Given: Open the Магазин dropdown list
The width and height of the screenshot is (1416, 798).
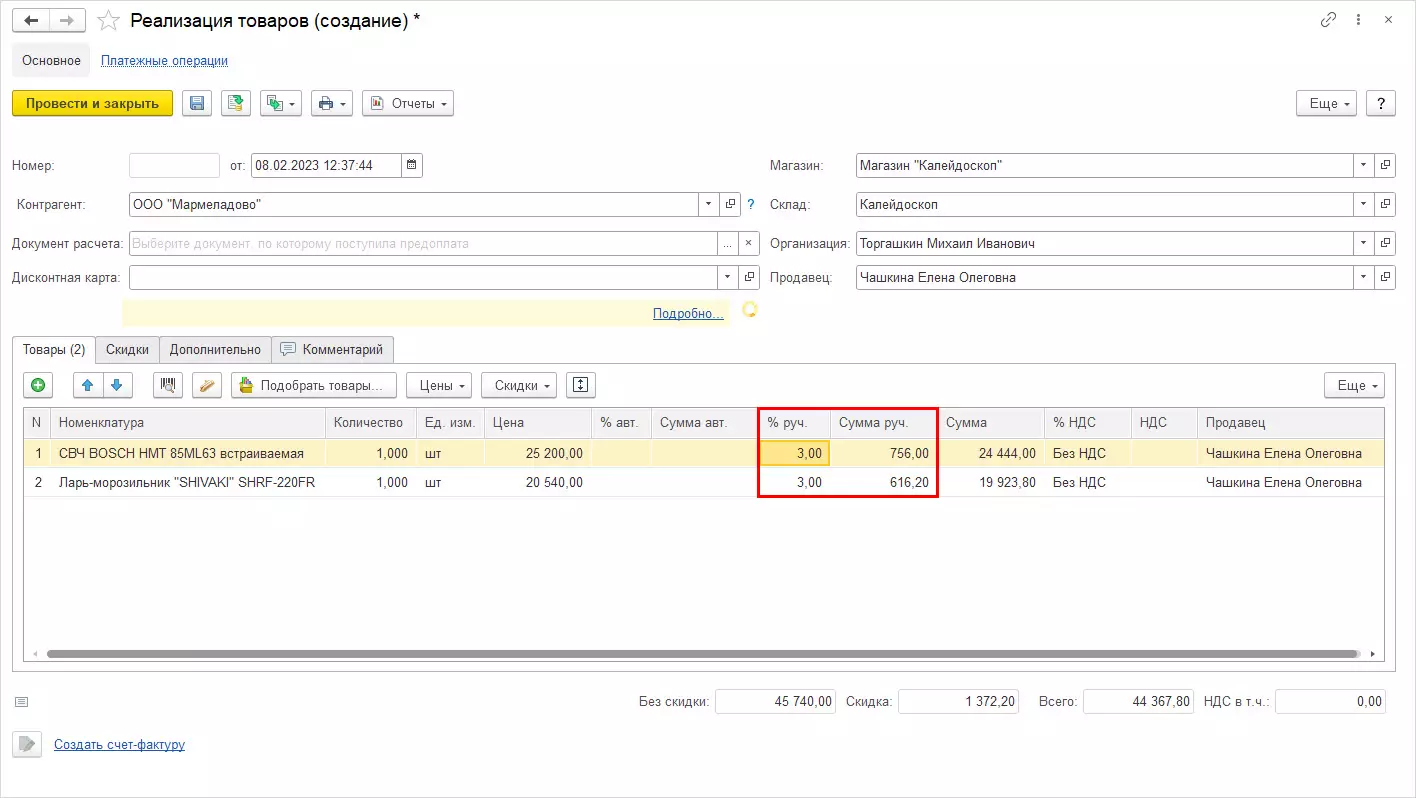Looking at the screenshot, I should 1364,165.
